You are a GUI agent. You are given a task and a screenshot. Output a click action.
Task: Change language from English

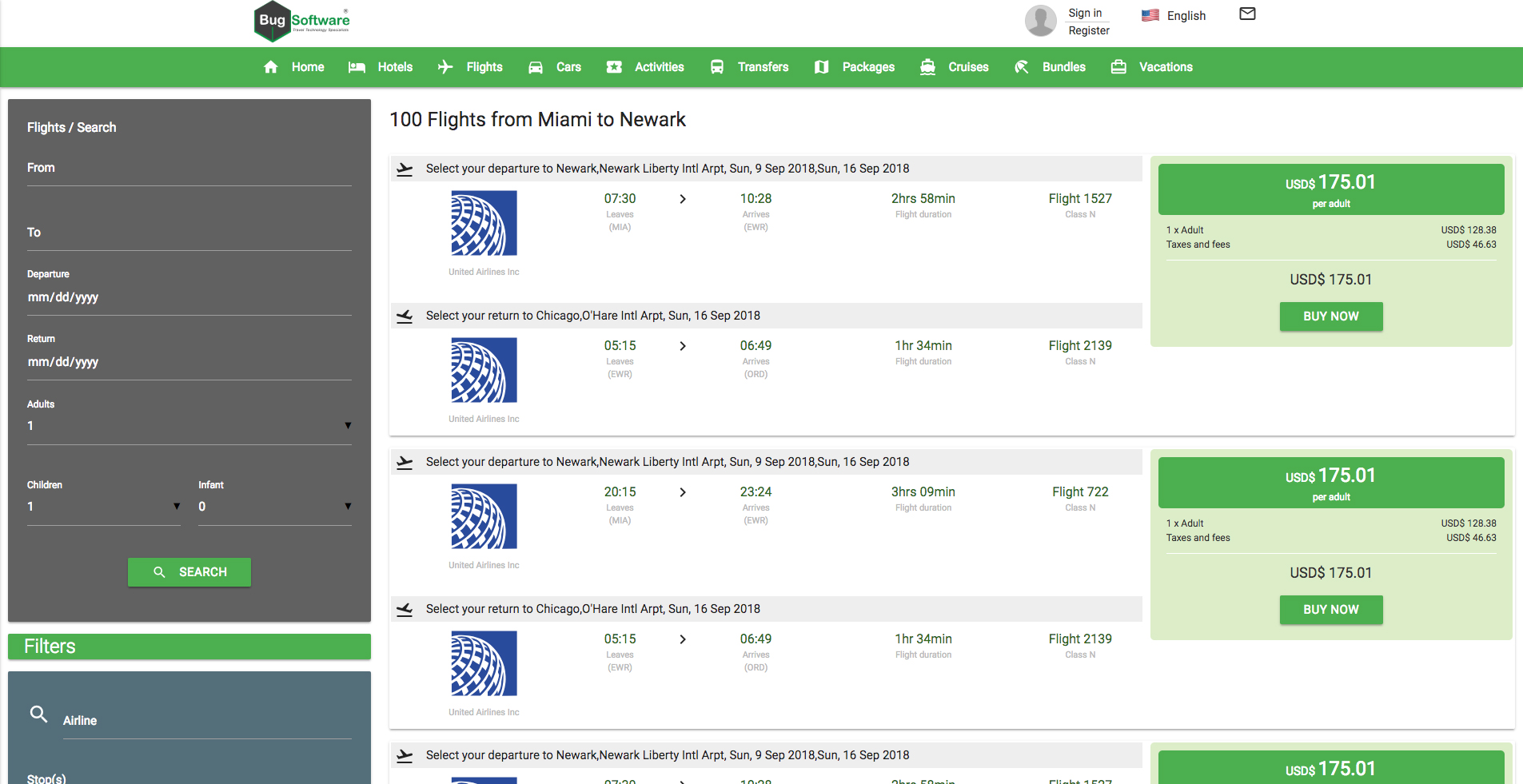tap(1186, 15)
